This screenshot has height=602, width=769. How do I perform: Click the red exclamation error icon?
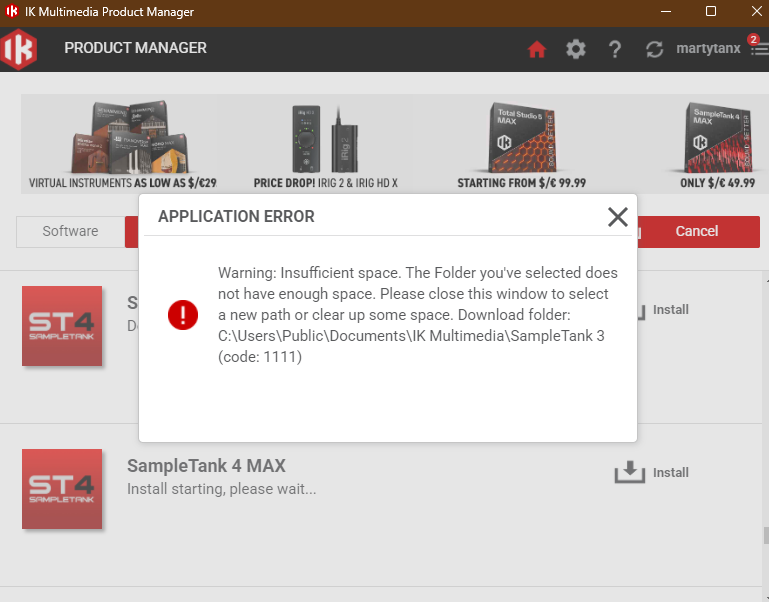coord(183,315)
